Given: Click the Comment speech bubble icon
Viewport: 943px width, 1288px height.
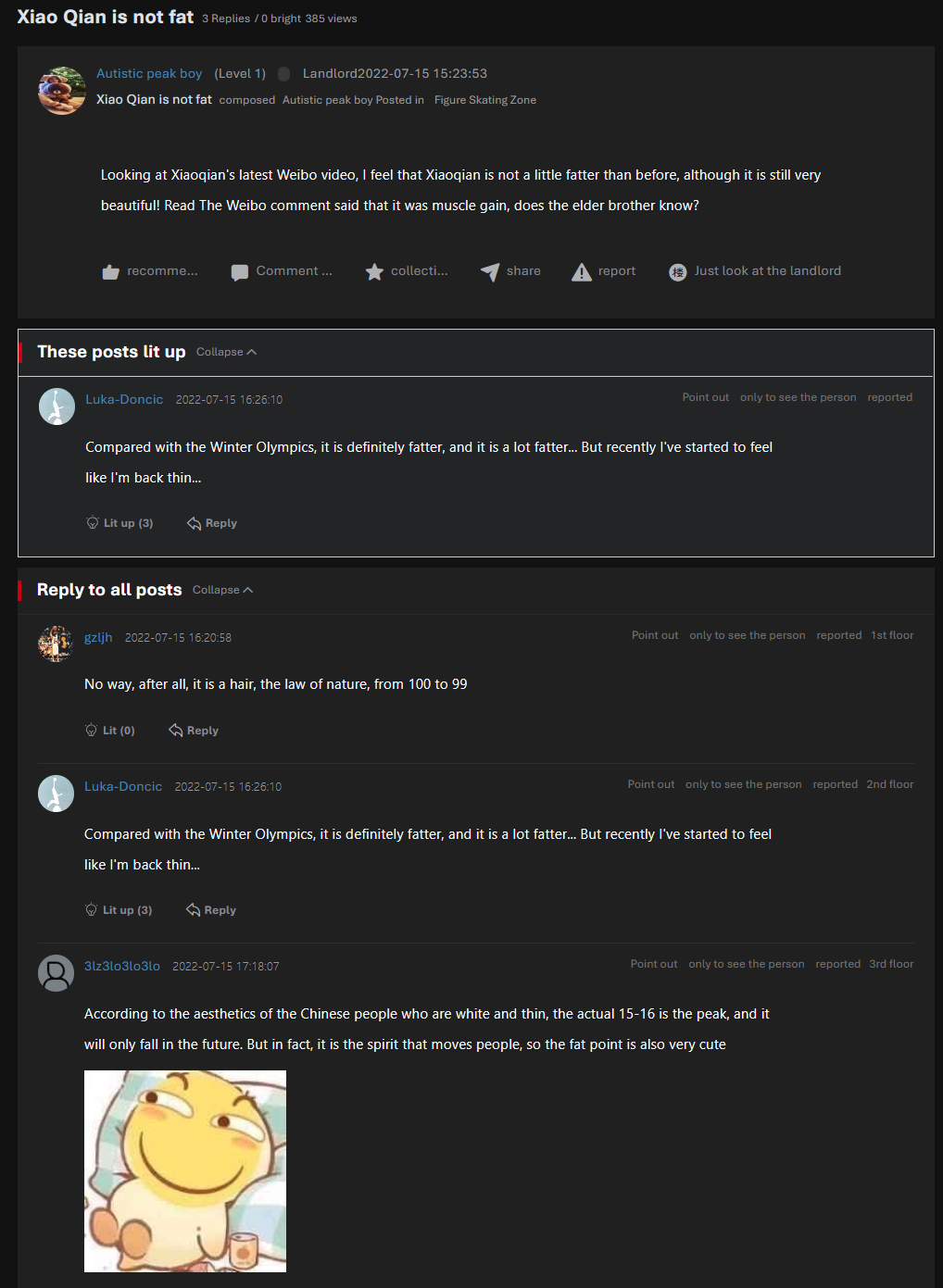Looking at the screenshot, I should click(x=240, y=272).
